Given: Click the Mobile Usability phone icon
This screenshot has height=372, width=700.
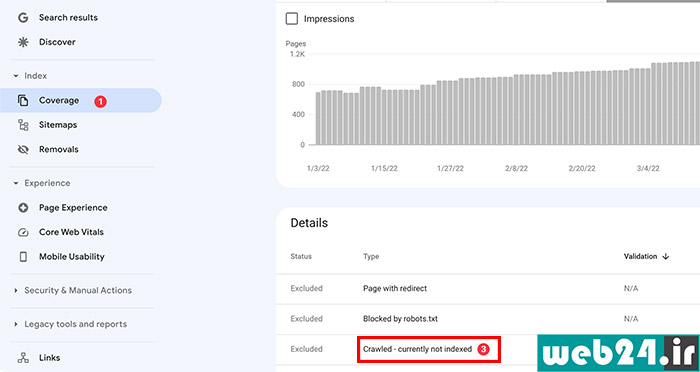Looking at the screenshot, I should (x=23, y=257).
